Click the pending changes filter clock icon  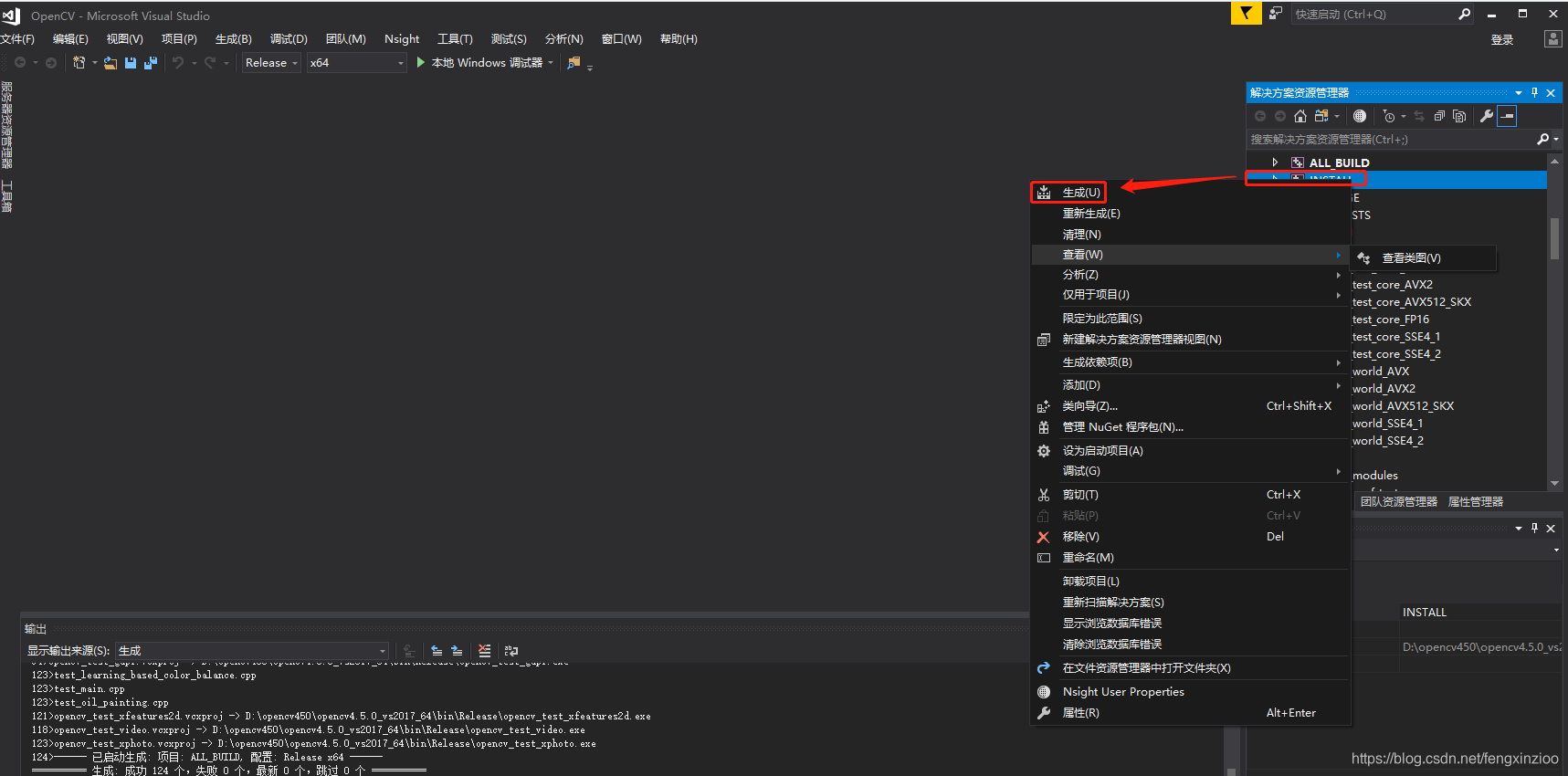(1389, 116)
